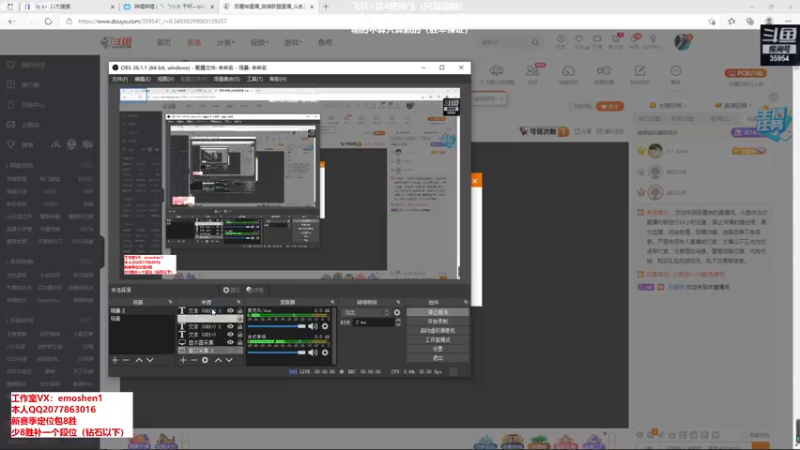Move the scene up with the arrow under 场景 list
This screenshot has width=800, height=450.
click(x=139, y=360)
